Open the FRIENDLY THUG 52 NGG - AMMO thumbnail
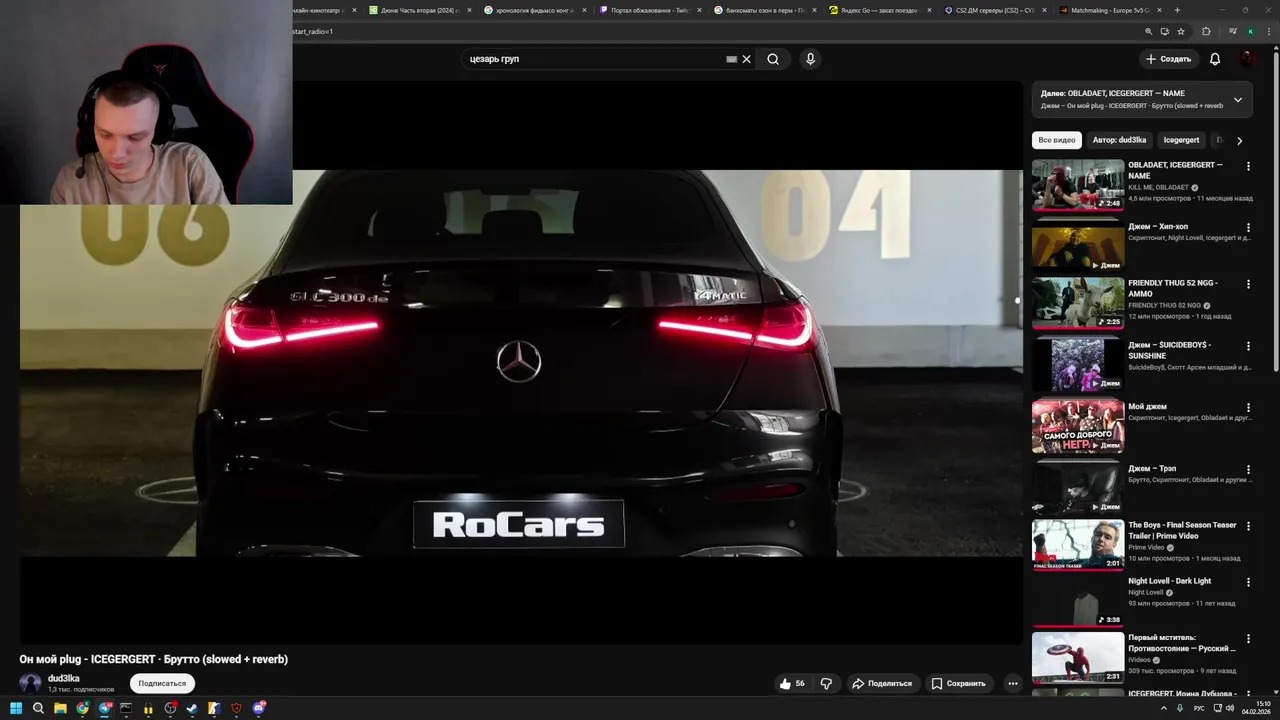 pyautogui.click(x=1078, y=303)
